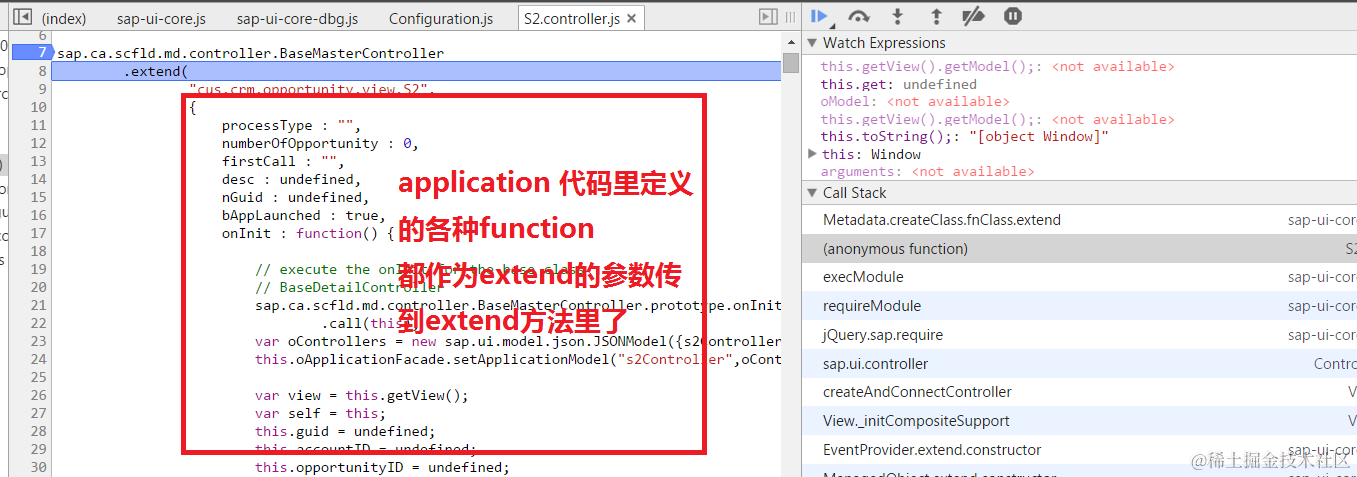The image size is (1357, 477).
Task: Click line number 7 breakpoint marker
Action: (31, 53)
